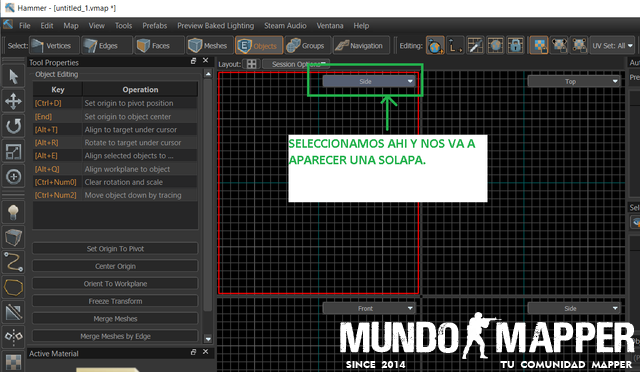Open the Side view dropdown in top-left viewport

point(369,81)
